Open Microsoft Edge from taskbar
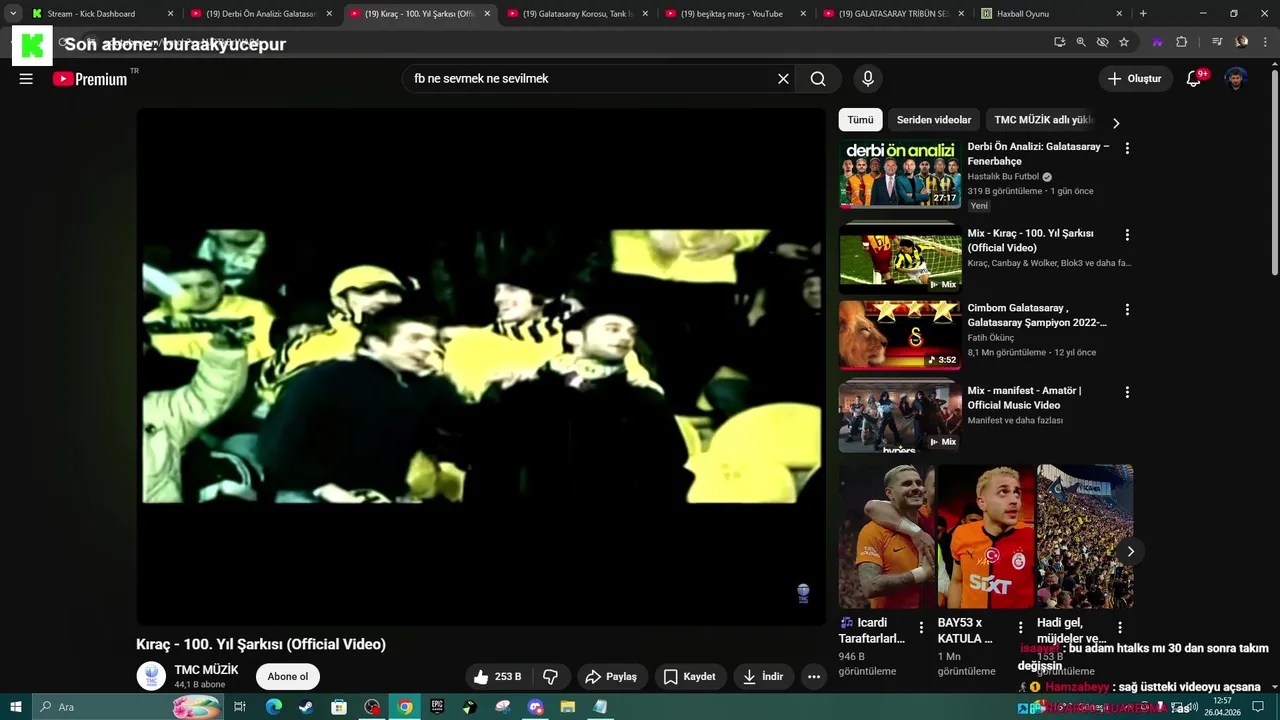1280x720 pixels. [x=273, y=707]
